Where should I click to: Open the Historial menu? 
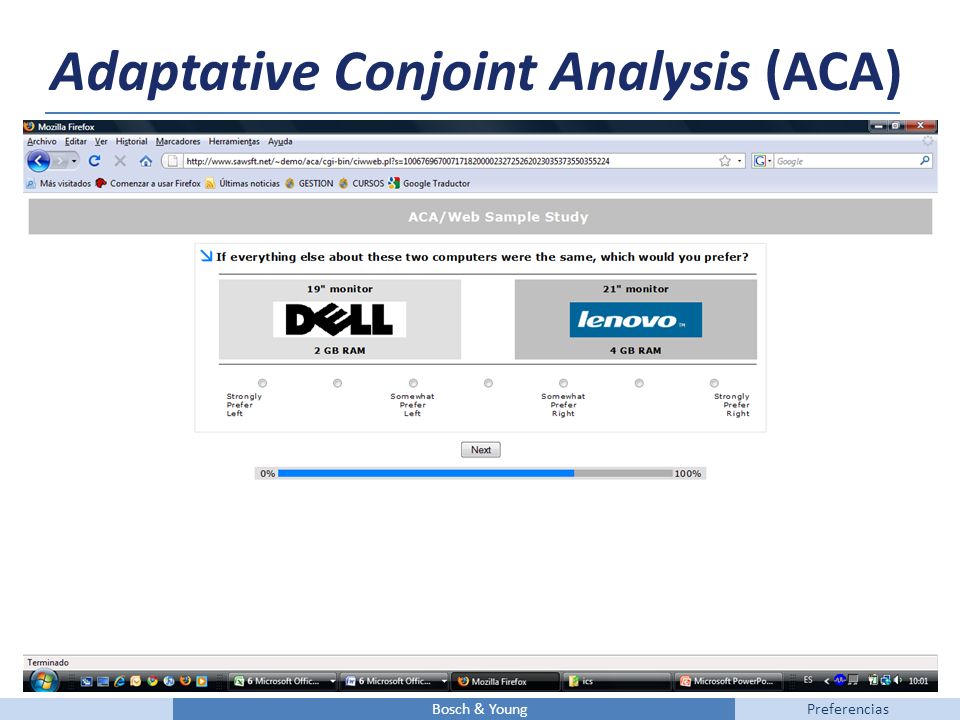coord(132,141)
